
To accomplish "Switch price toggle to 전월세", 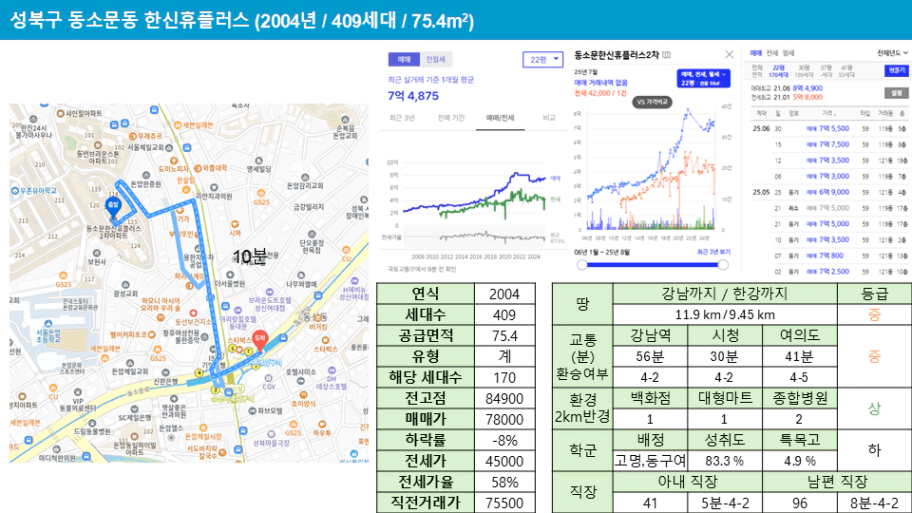I will [436, 59].
